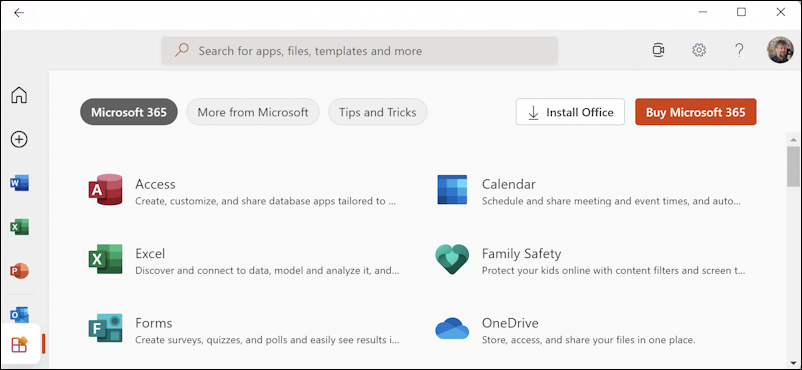Click the Forms app icon
Screen dimensions: 802x370
[105, 329]
